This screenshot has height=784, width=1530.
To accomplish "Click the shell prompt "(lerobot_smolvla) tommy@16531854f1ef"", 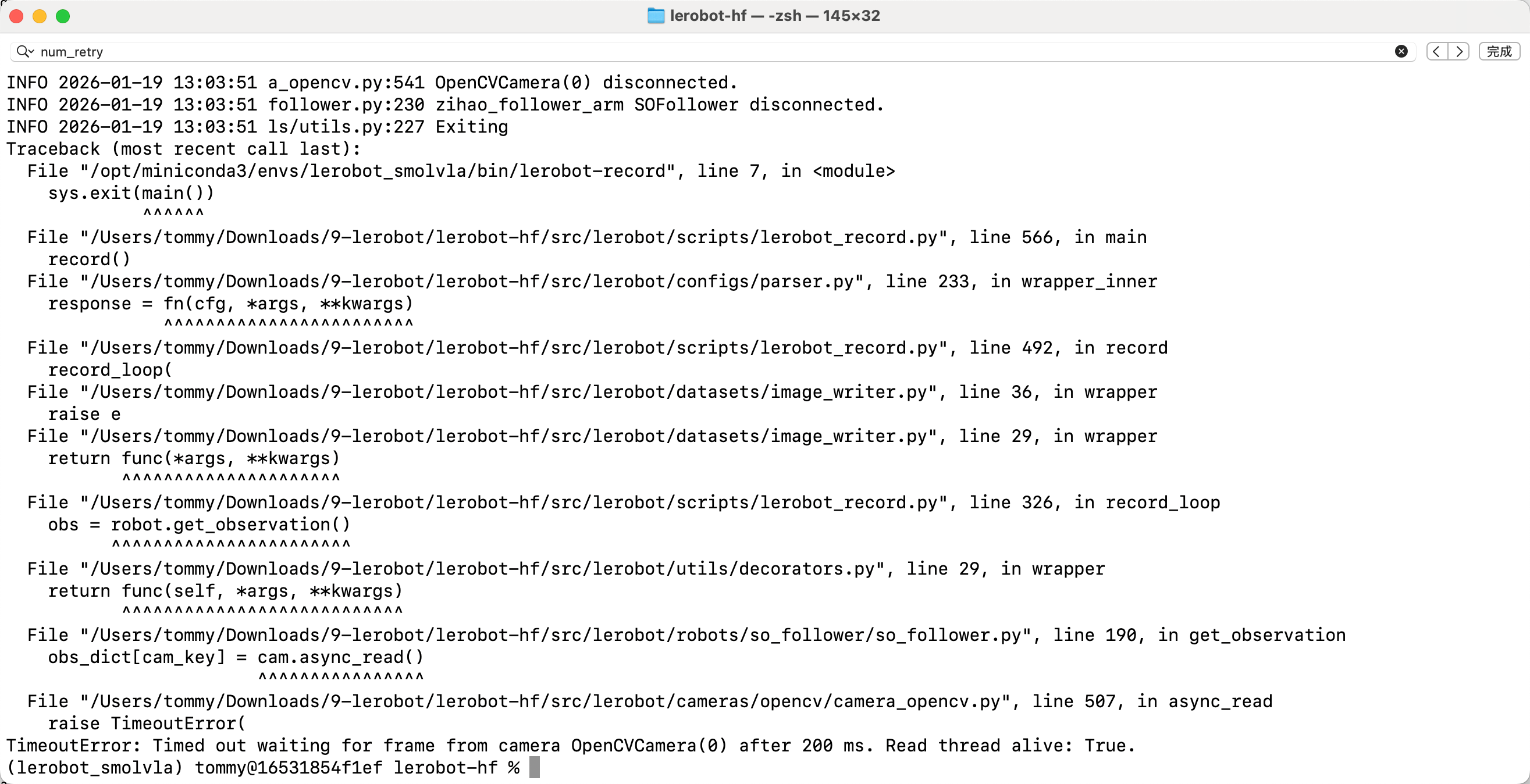I will (194, 768).
